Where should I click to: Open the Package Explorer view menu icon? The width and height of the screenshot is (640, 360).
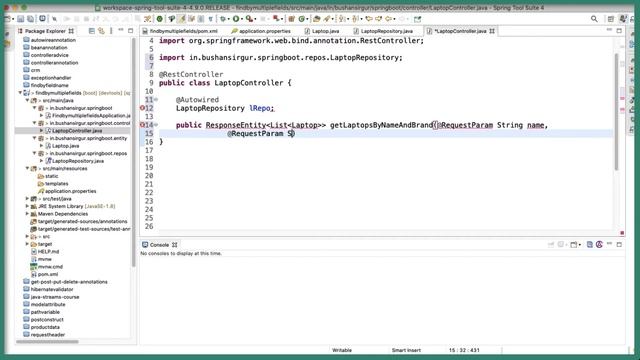click(x=111, y=31)
